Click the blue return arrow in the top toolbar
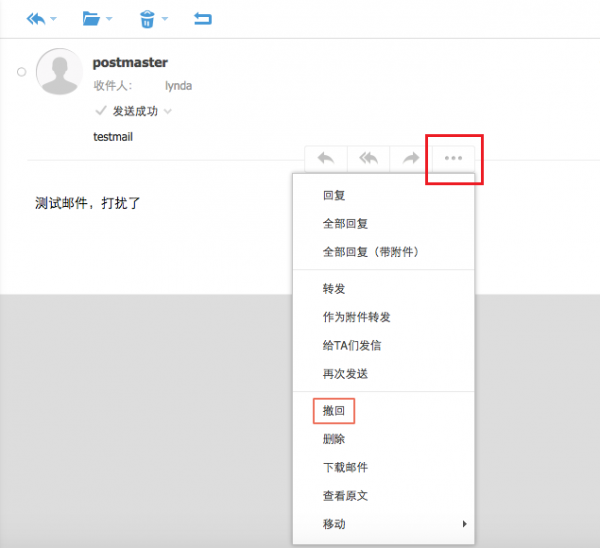Viewport: 600px width, 548px height. tap(203, 18)
